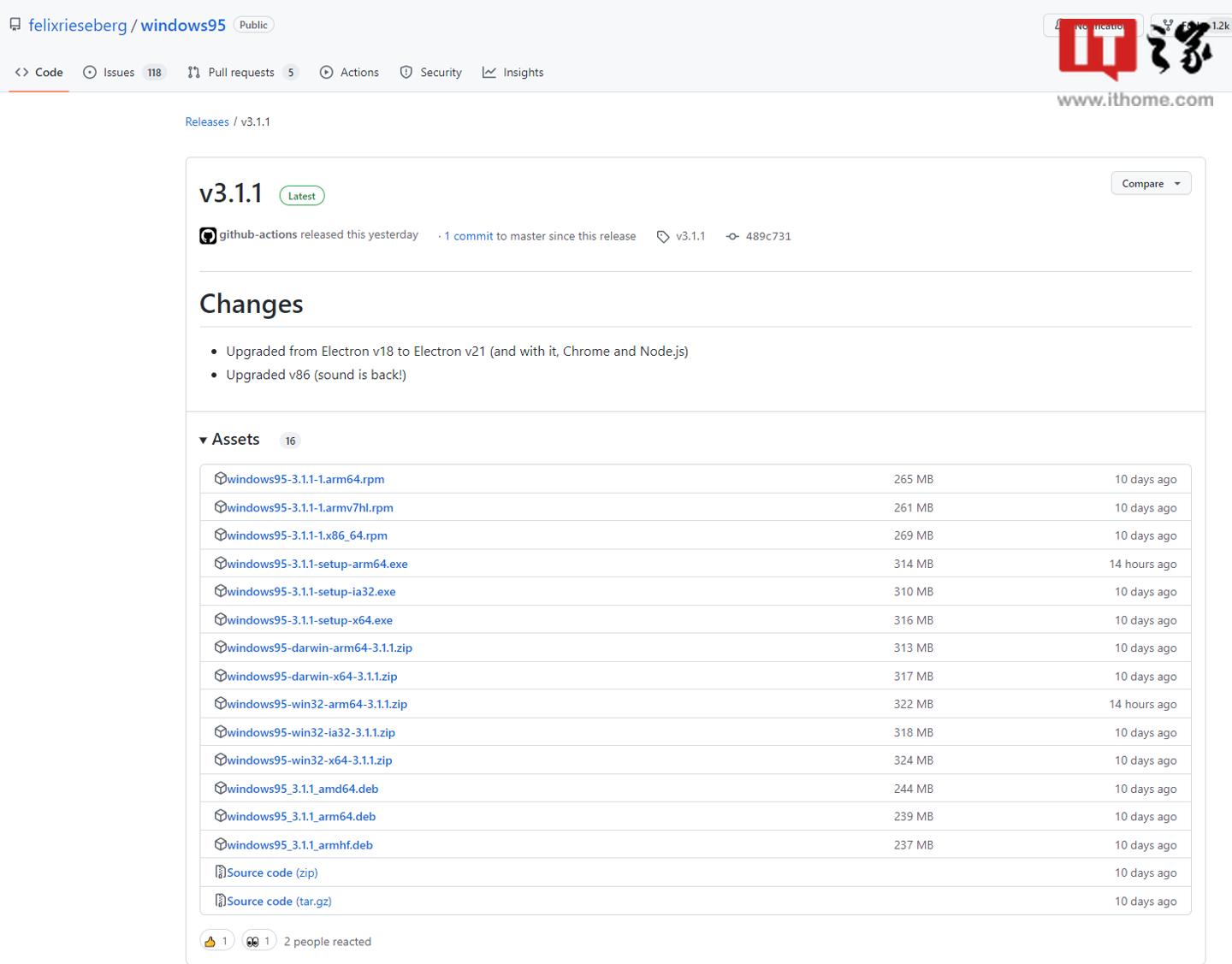This screenshot has height=964, width=1232.
Task: Click the commit icon beside 489c731
Action: point(732,236)
